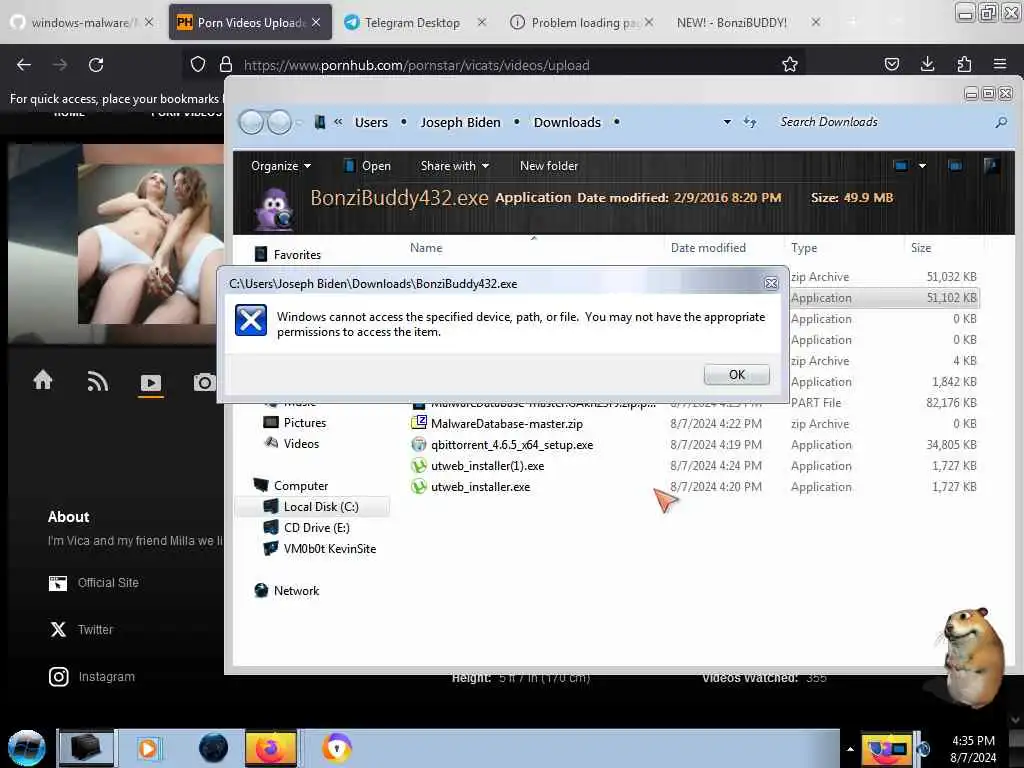1024x768 pixels.
Task: Click the change view icon in Explorer
Action: (901, 166)
